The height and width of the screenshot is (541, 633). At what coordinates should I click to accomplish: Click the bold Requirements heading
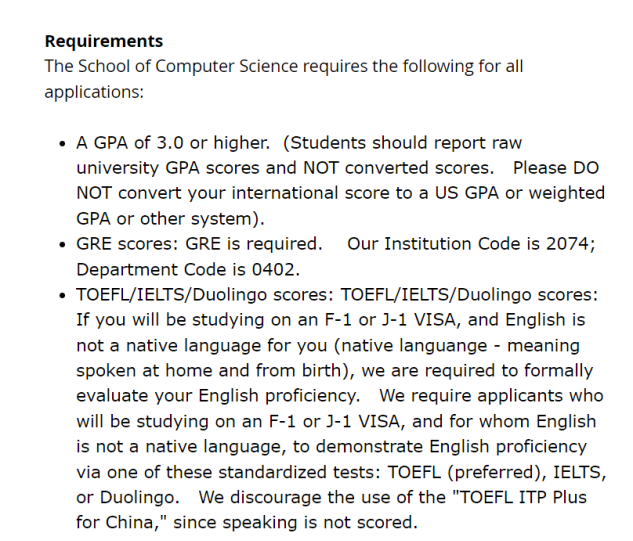pyautogui.click(x=104, y=41)
